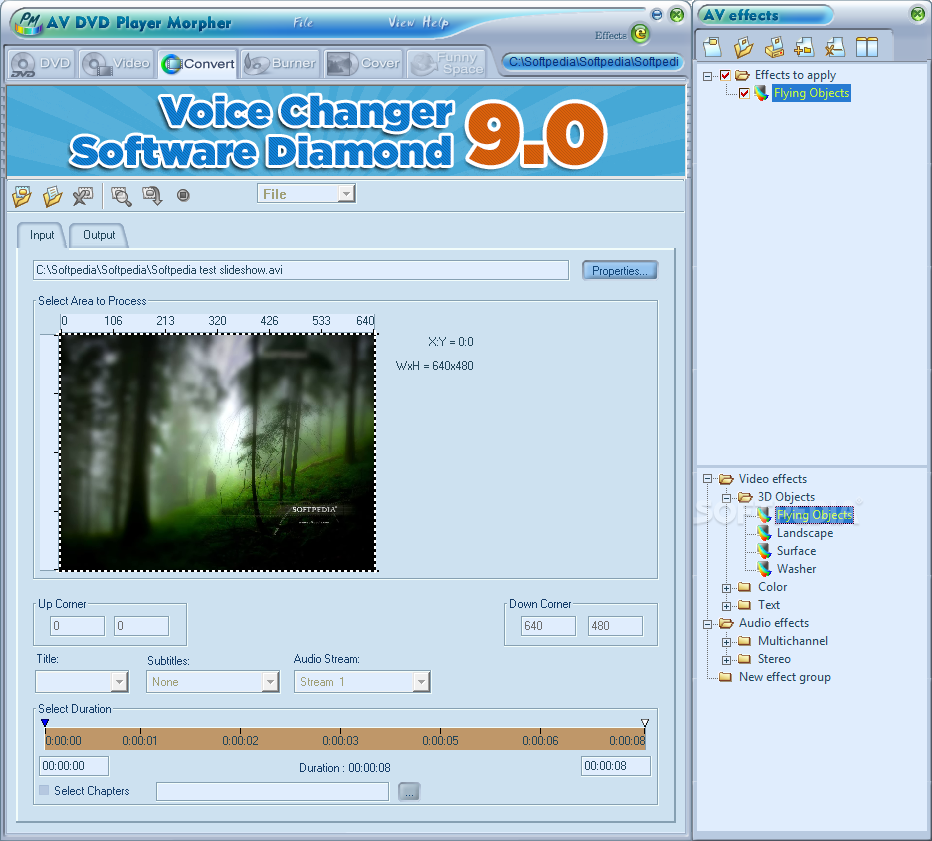Viewport: 932px width, 841px height.
Task: Uncheck the Effects to apply checkbox
Action: click(x=725, y=75)
